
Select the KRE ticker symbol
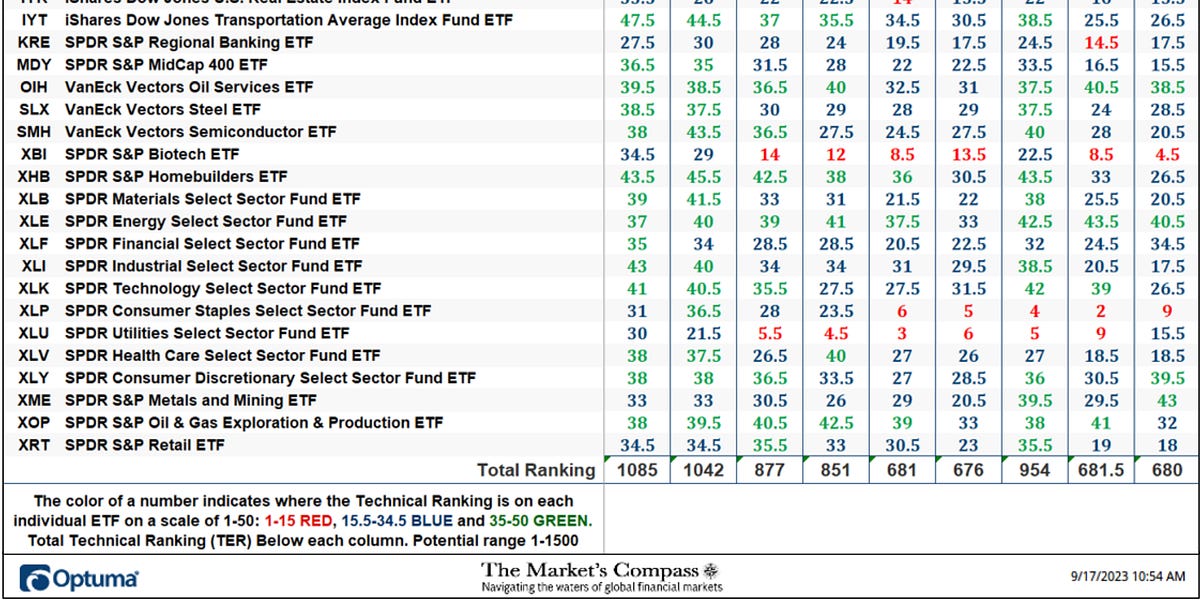36,42
